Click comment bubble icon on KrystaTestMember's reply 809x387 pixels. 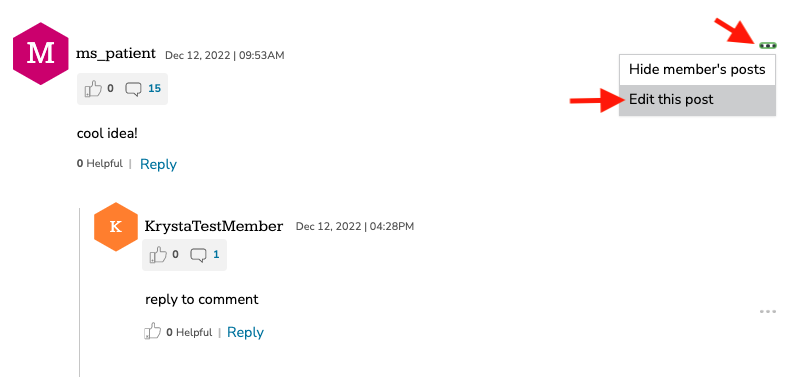tap(199, 255)
